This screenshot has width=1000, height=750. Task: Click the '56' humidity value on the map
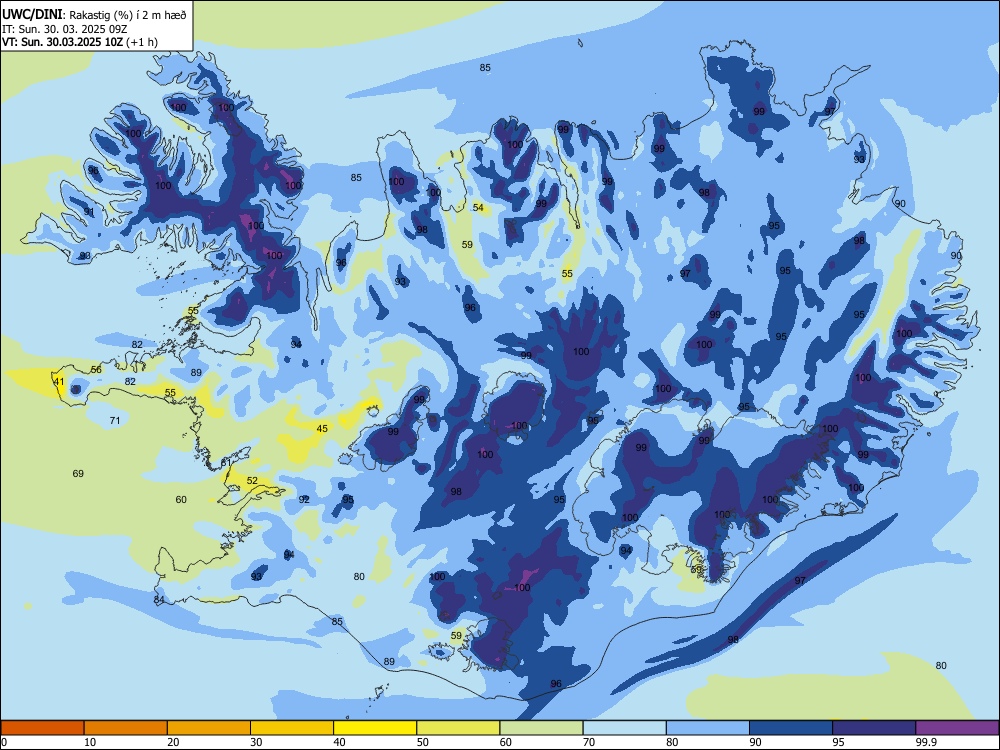(x=96, y=370)
